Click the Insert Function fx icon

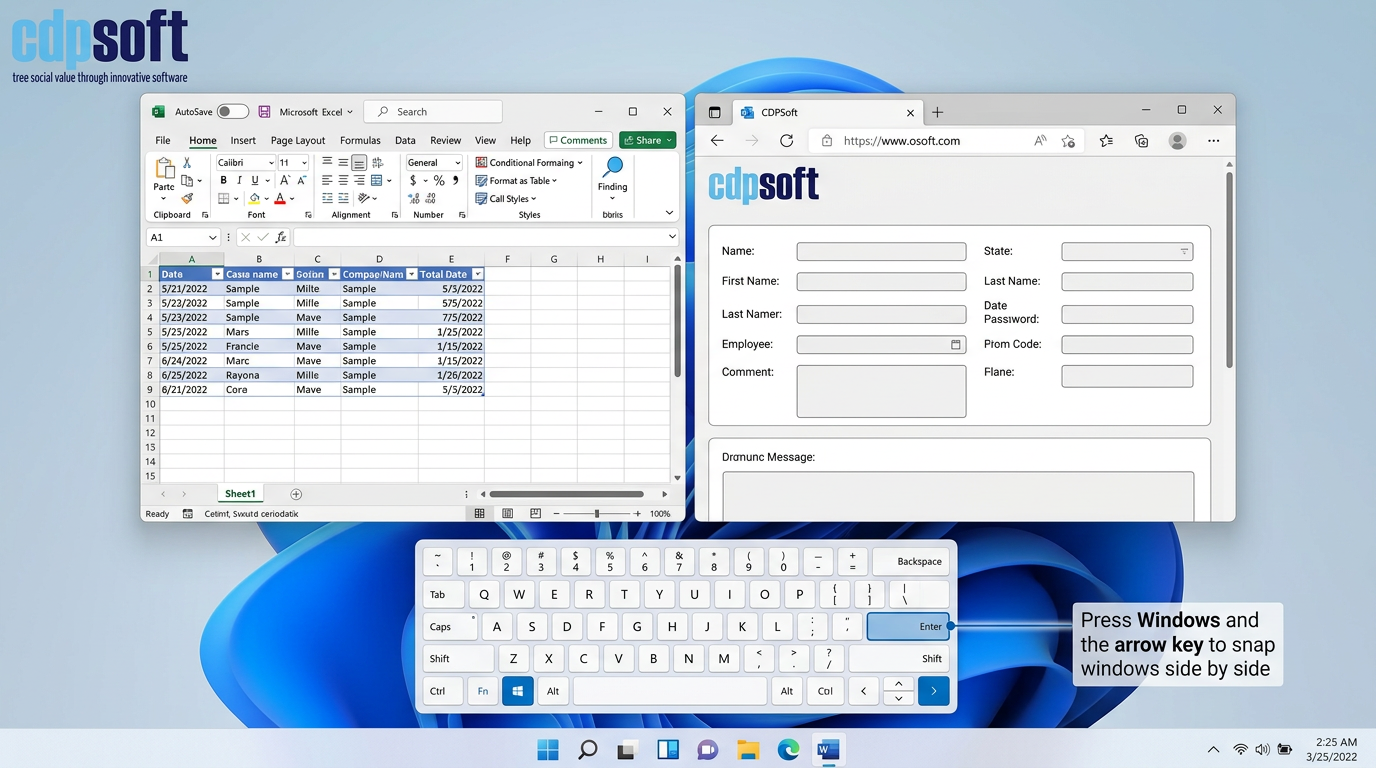[x=281, y=237]
